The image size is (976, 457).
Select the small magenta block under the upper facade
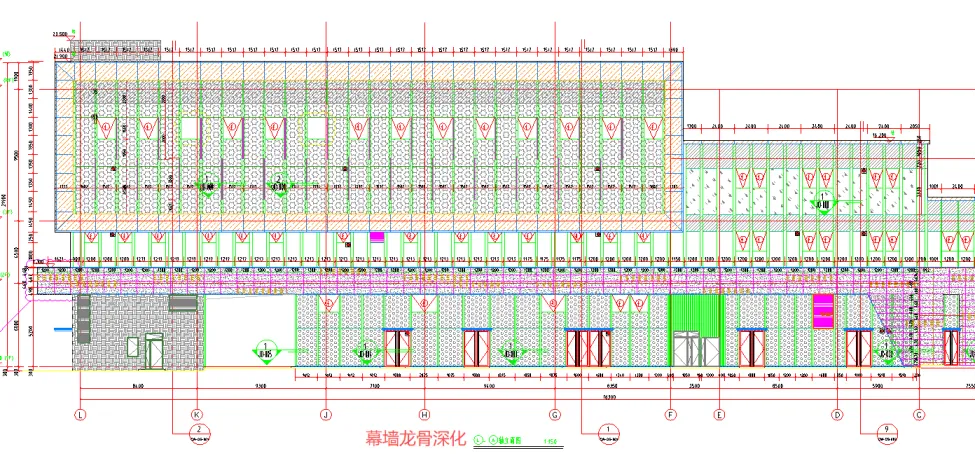(x=377, y=236)
